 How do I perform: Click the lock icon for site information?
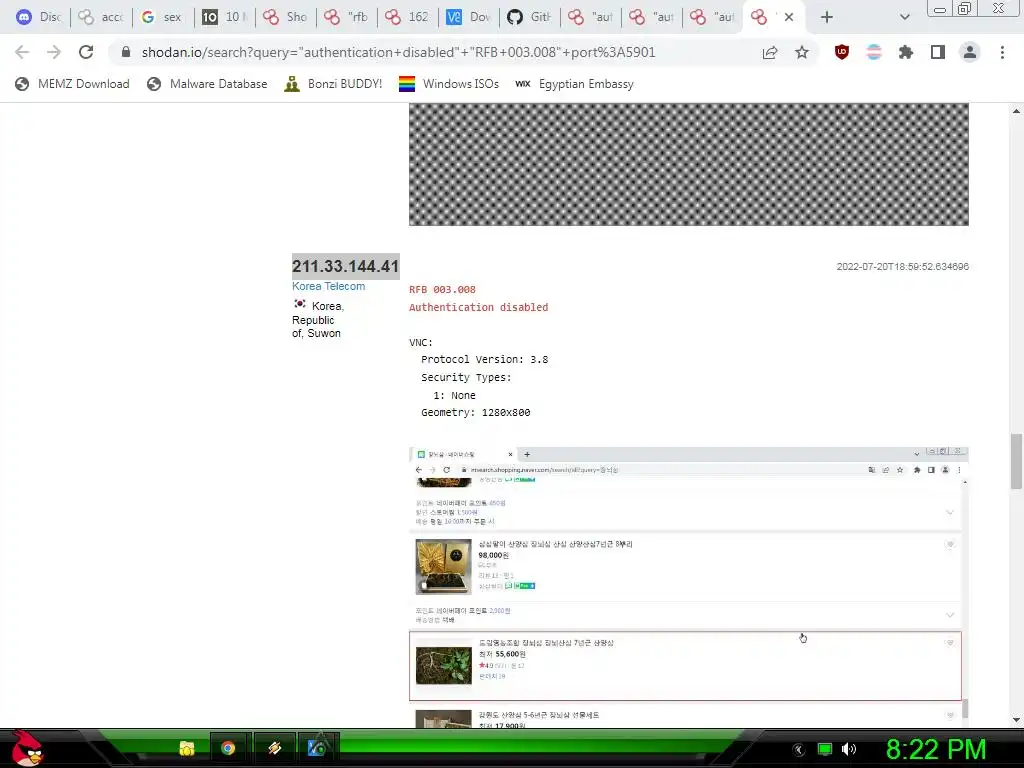pos(126,52)
